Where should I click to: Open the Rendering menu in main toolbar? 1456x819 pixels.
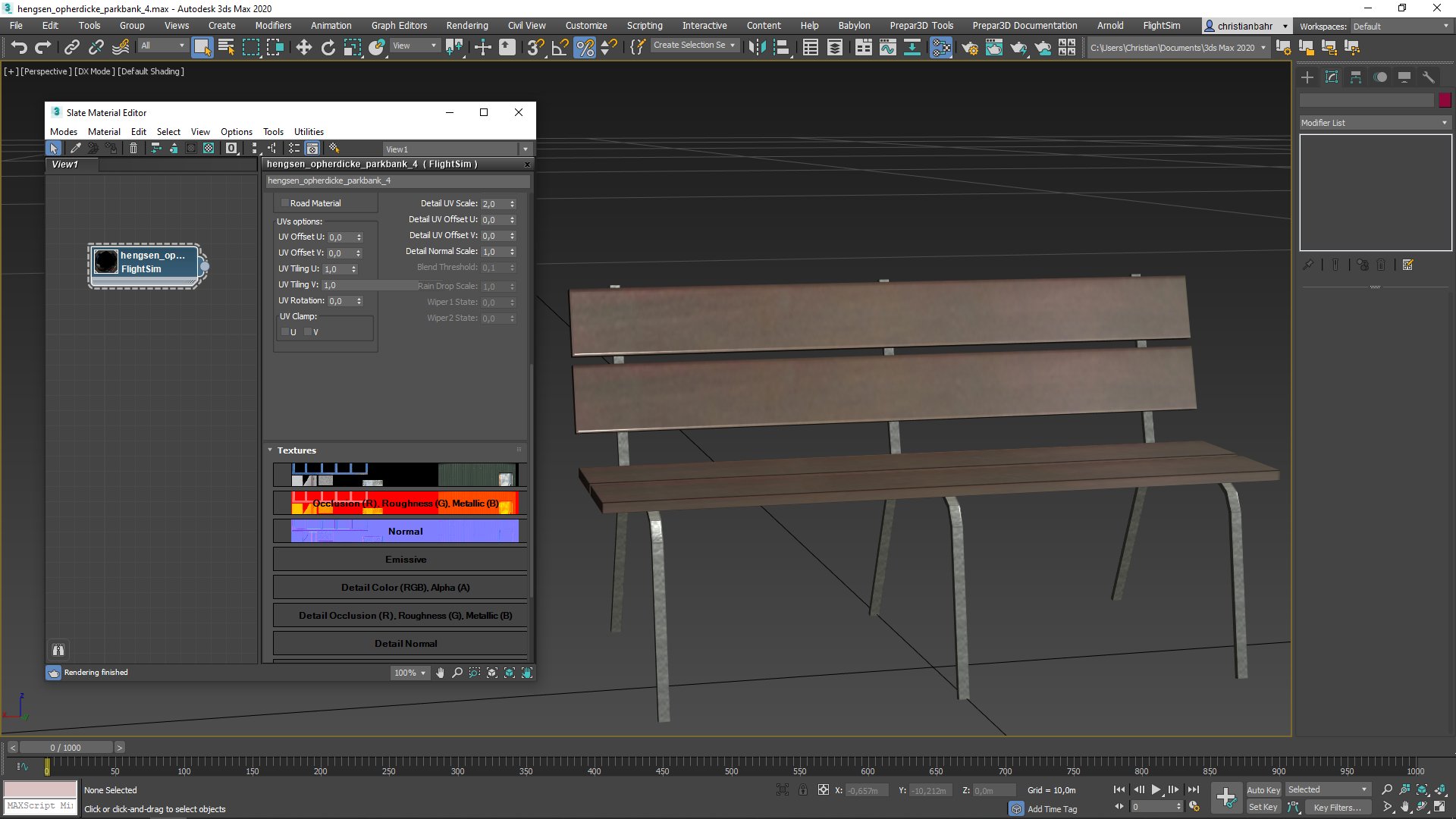click(467, 25)
